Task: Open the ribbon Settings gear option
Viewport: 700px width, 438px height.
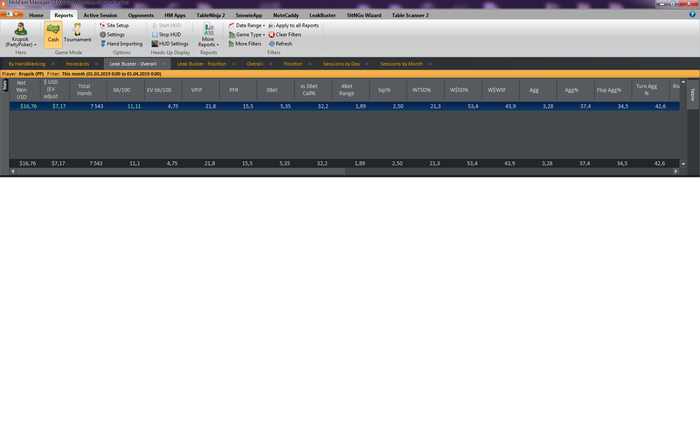Action: (112, 34)
